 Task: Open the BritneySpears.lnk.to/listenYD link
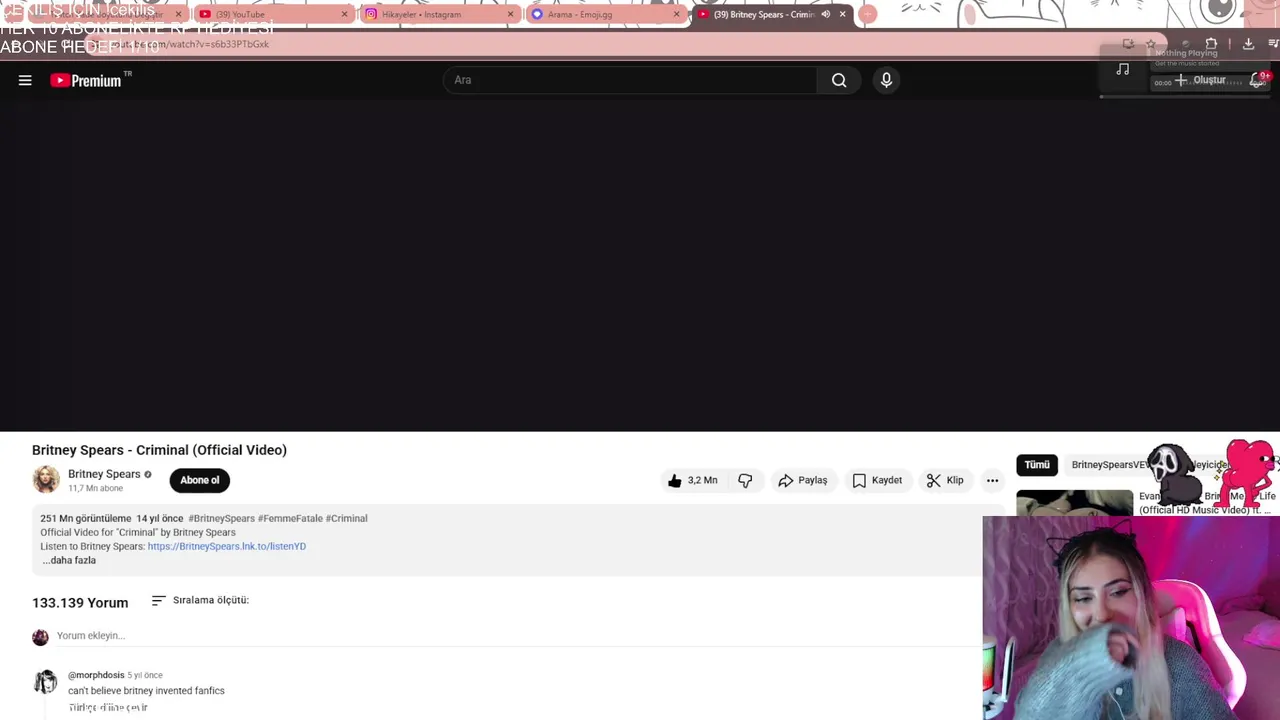[x=227, y=546]
